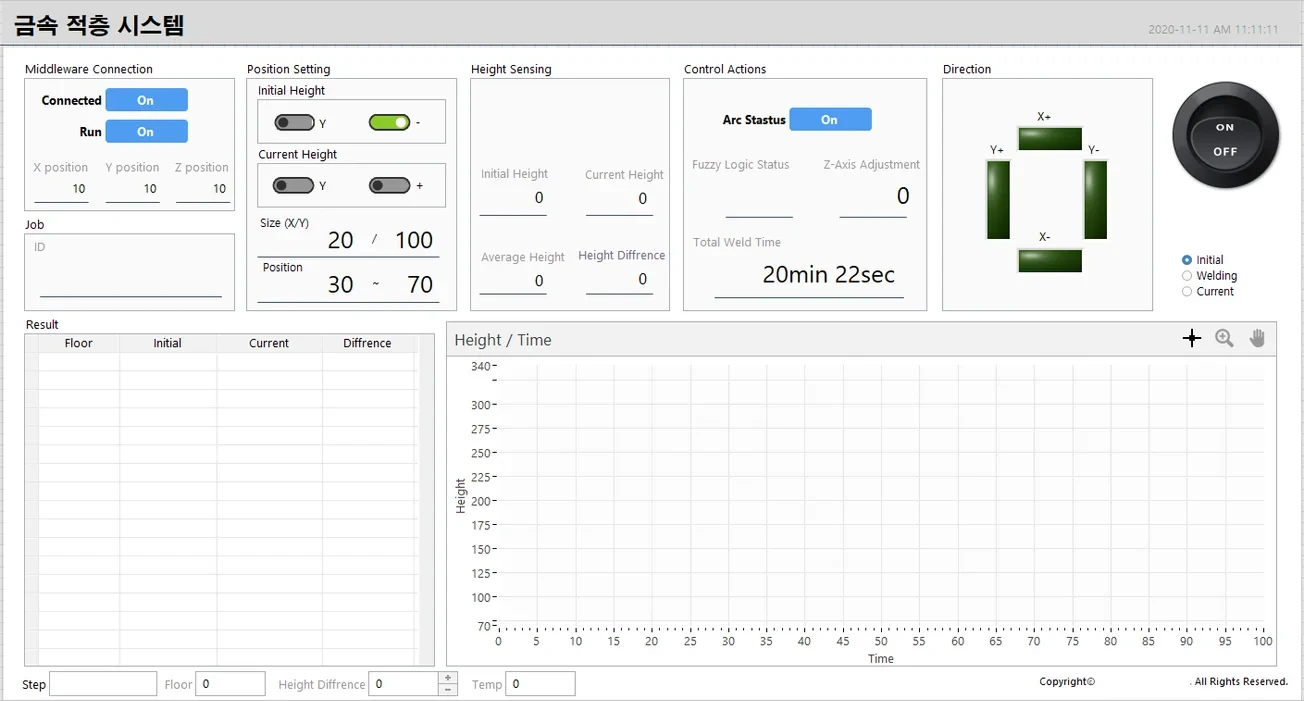Choose the Current radio option

click(1187, 292)
